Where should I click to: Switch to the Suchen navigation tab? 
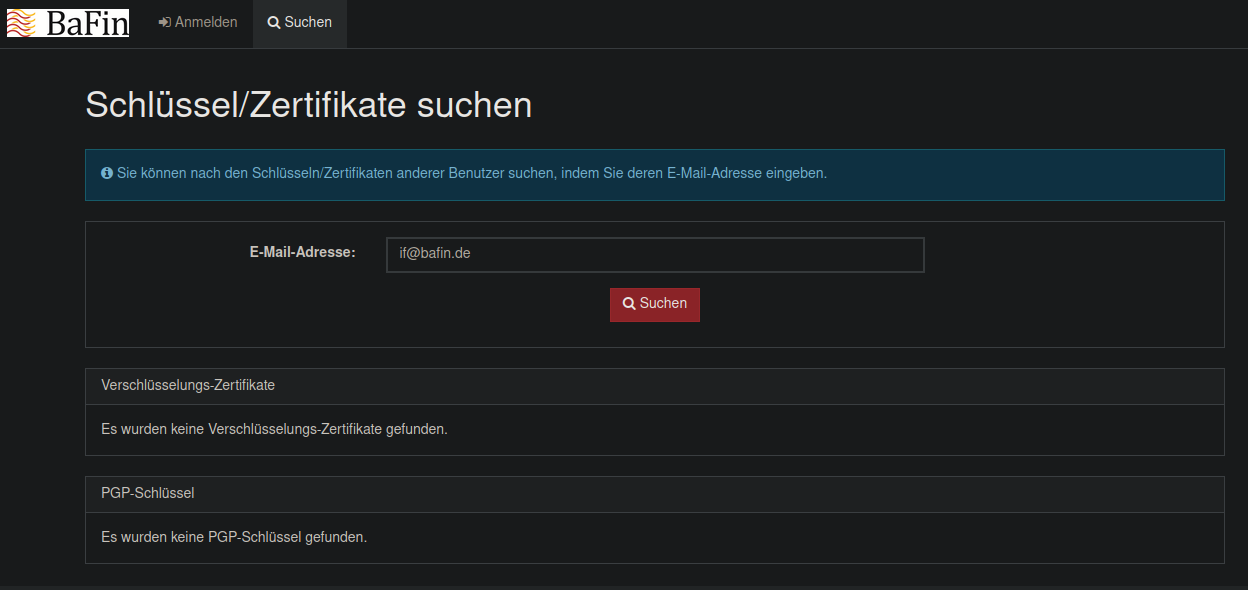300,23
